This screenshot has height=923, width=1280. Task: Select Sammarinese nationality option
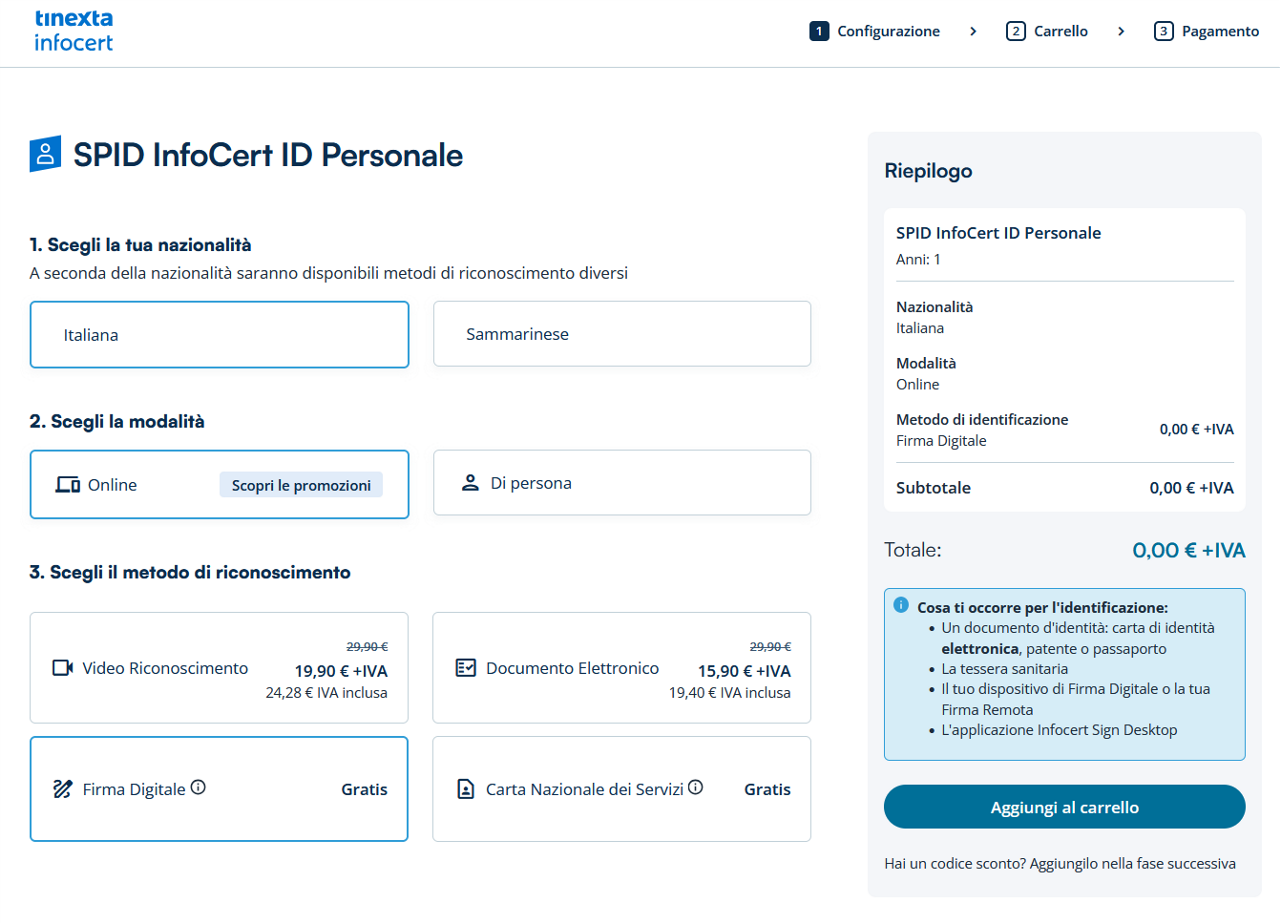pos(622,334)
